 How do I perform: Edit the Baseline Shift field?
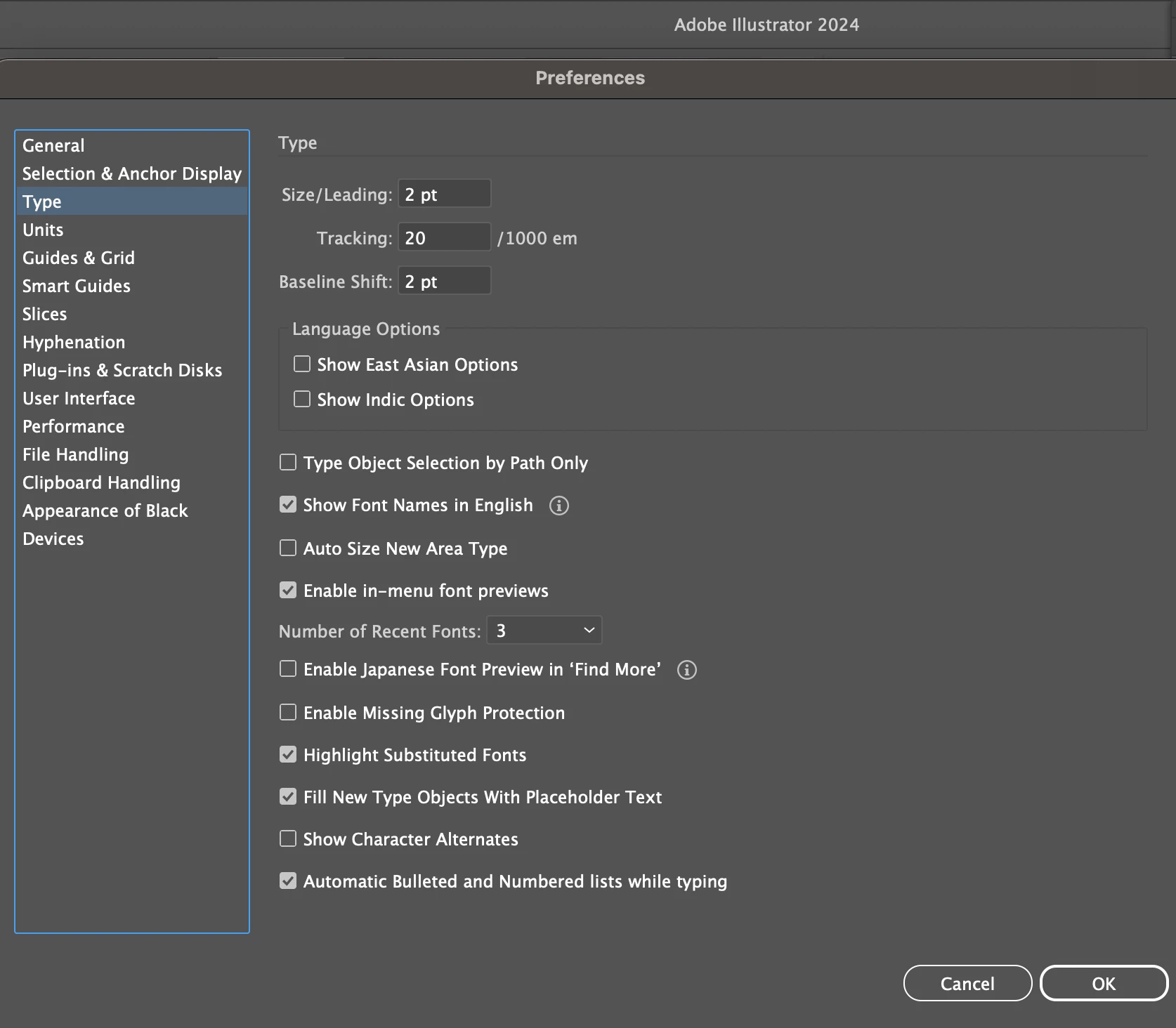(x=445, y=281)
